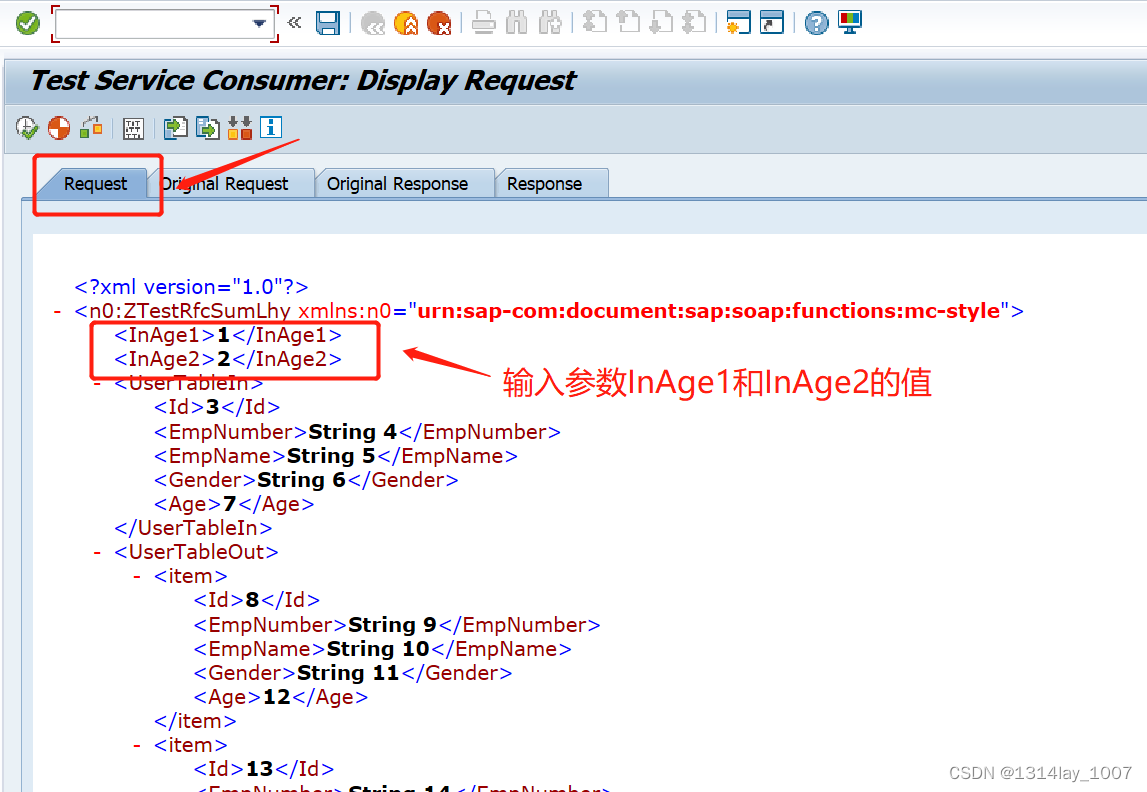This screenshot has width=1147, height=792.
Task: Click the clock with green check icon
Action: click(27, 128)
